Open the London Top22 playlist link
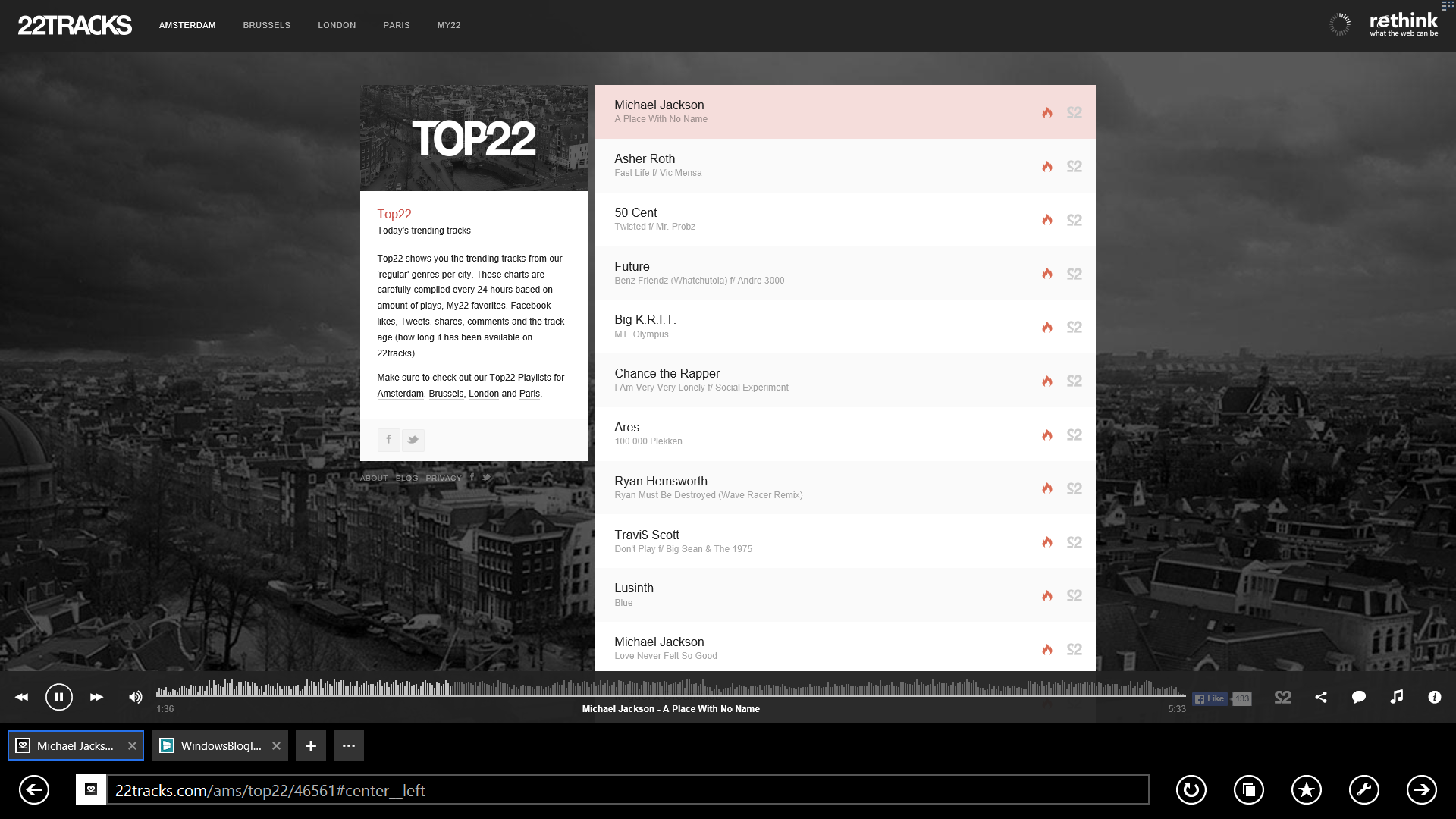This screenshot has width=1456, height=819. [x=484, y=394]
